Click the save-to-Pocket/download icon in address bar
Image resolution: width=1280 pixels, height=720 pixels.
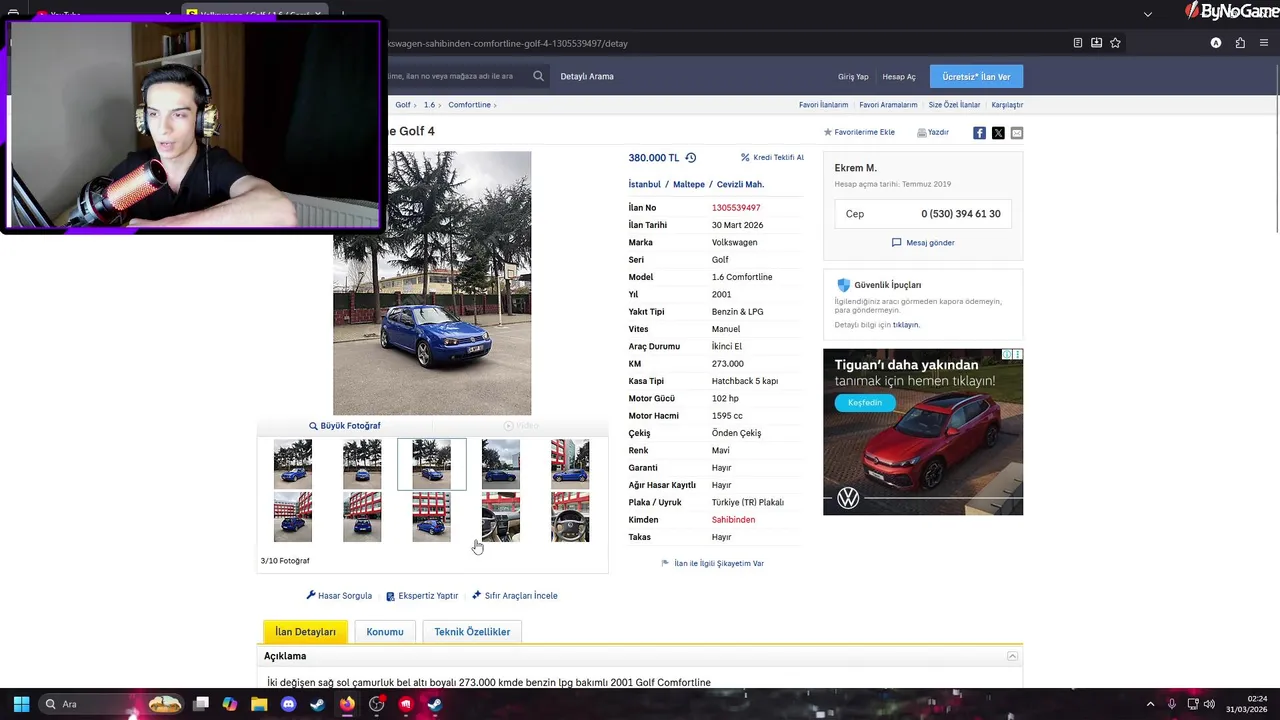click(1096, 43)
